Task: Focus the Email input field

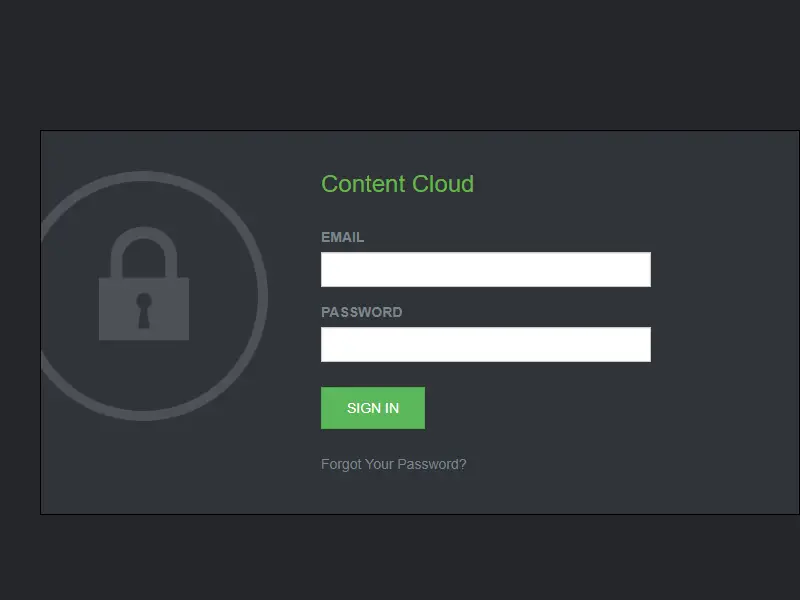Action: (x=486, y=269)
